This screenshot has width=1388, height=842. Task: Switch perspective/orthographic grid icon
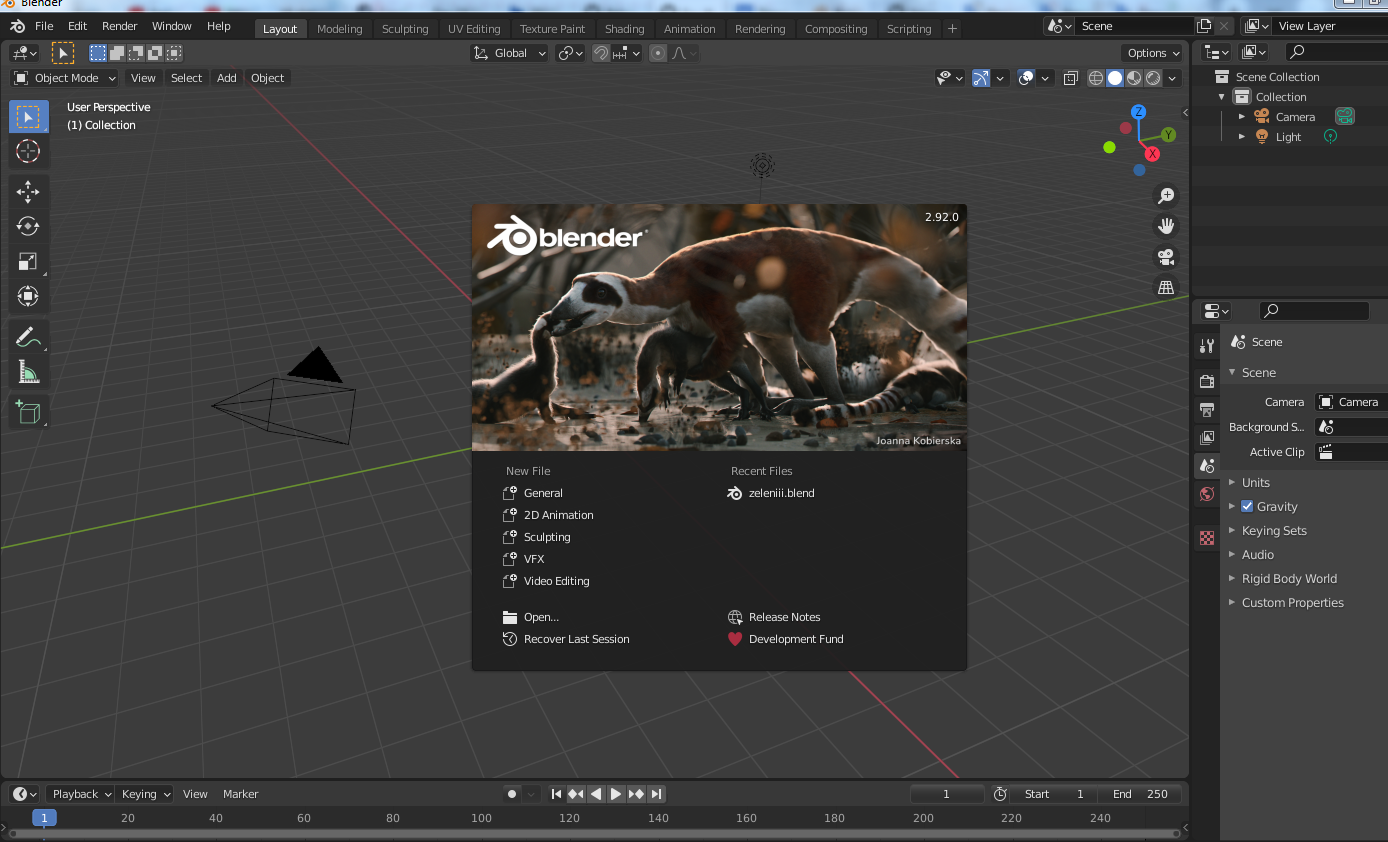[1166, 288]
